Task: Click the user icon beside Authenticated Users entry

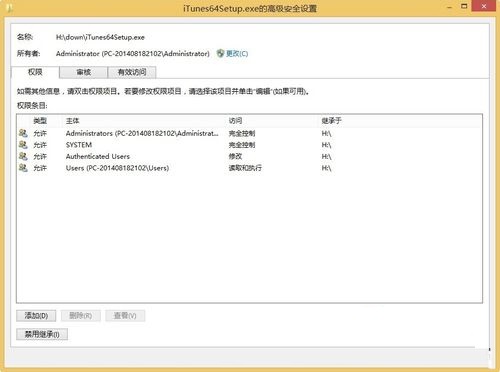Action: point(23,156)
